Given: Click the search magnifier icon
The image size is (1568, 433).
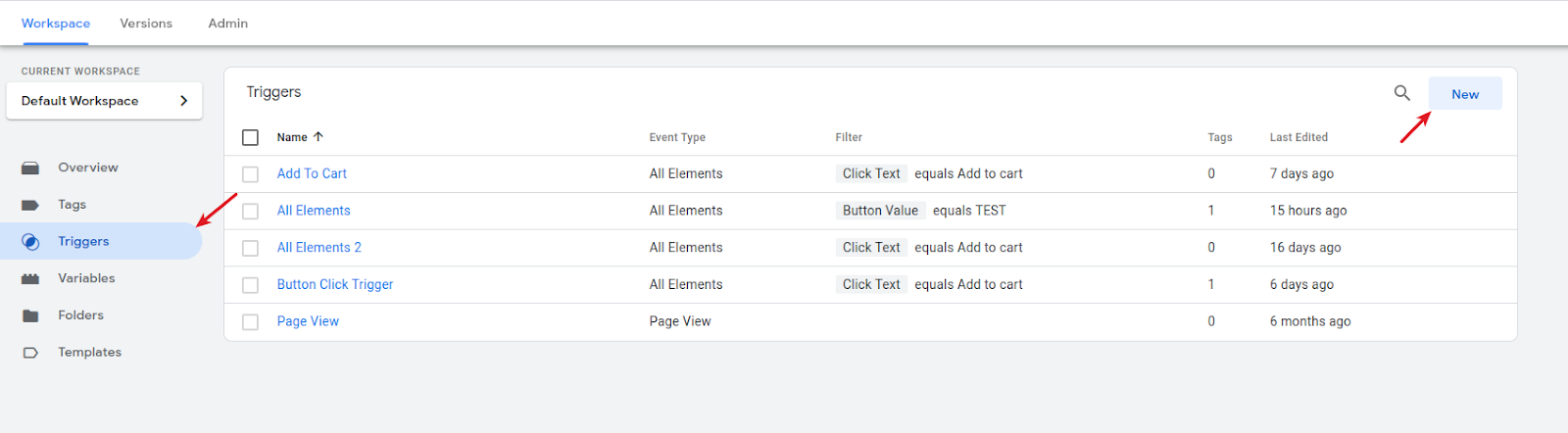Looking at the screenshot, I should click(x=1402, y=93).
